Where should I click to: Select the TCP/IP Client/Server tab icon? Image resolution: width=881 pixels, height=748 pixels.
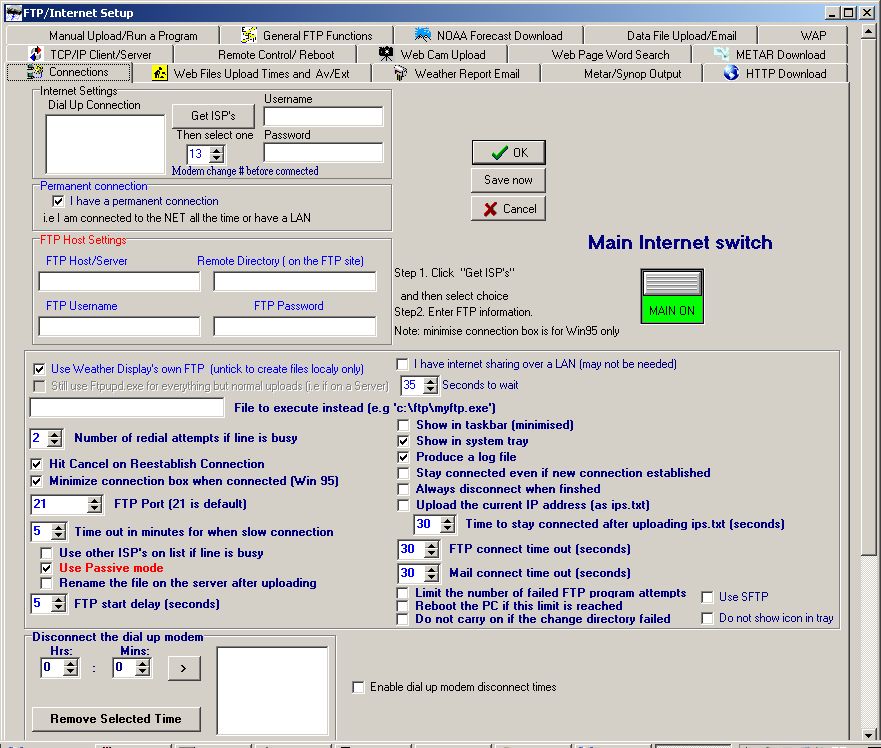point(35,54)
